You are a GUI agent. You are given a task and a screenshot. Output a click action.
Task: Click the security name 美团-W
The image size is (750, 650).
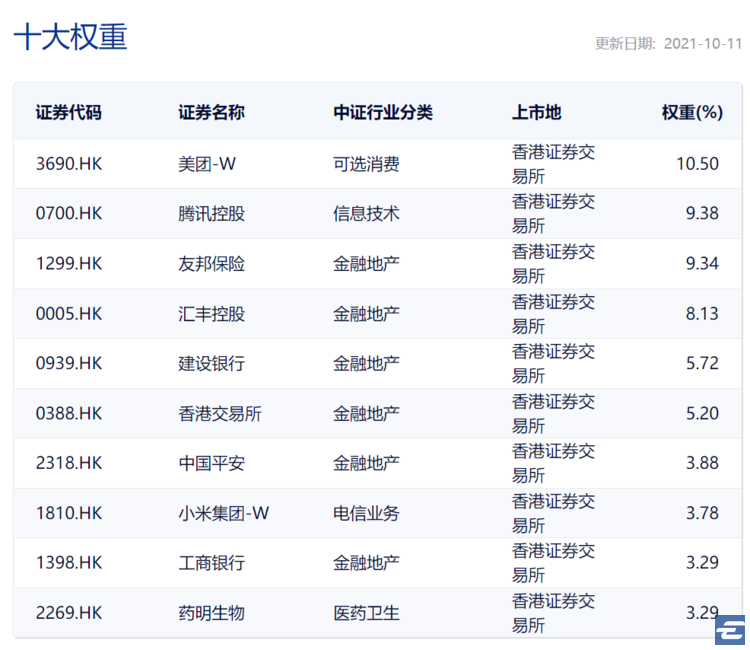207,164
